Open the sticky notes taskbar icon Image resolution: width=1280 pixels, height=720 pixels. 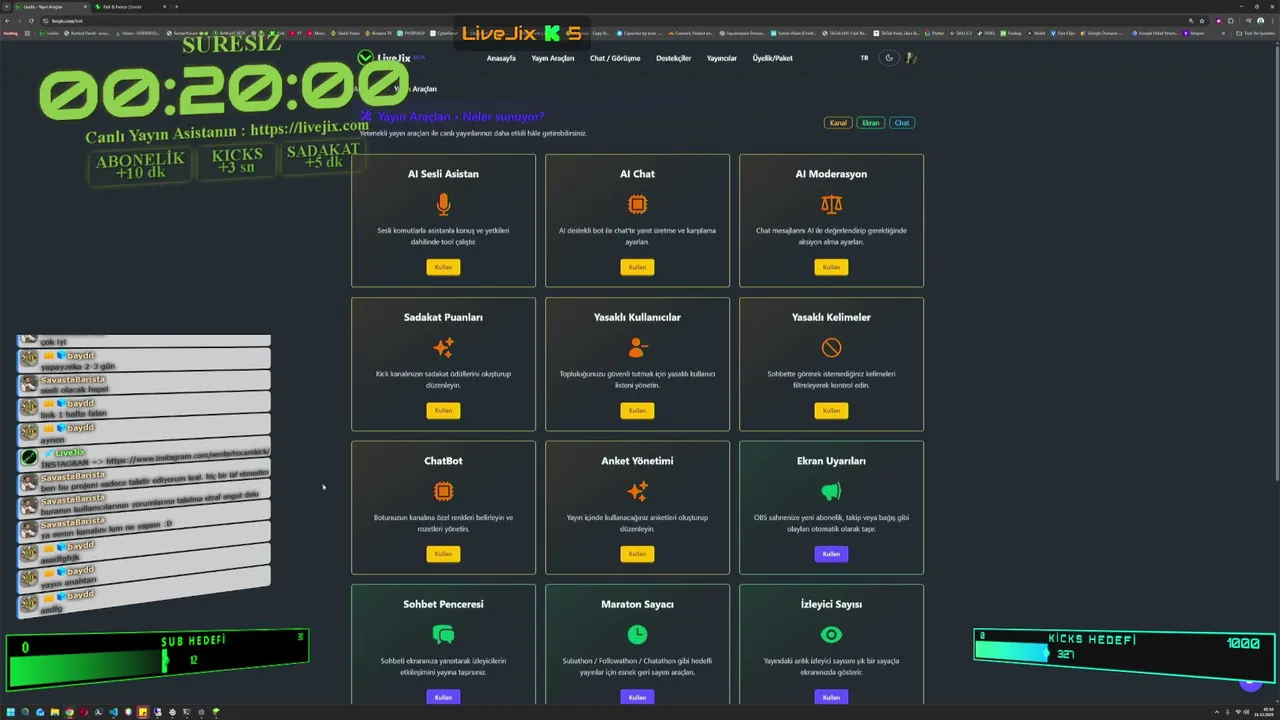(143, 712)
